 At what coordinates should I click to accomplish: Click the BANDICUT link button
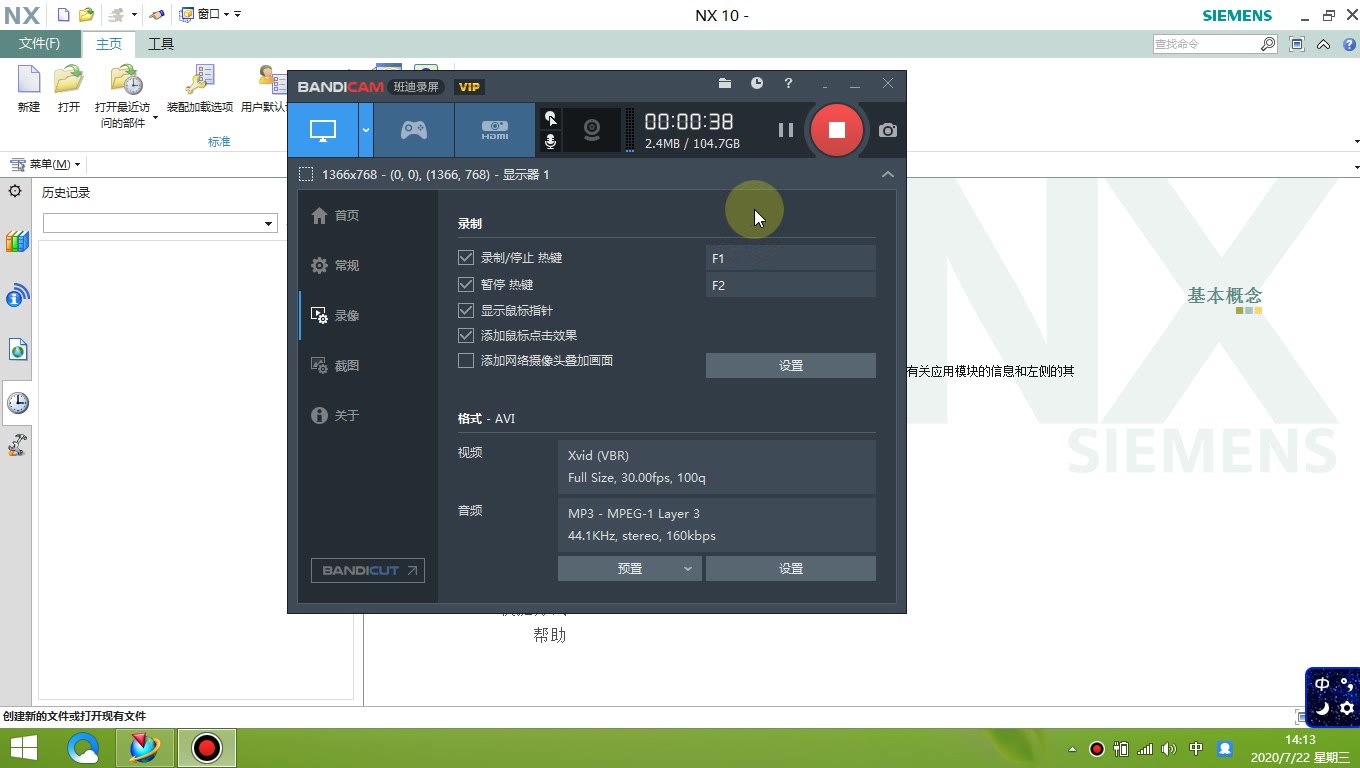367,570
